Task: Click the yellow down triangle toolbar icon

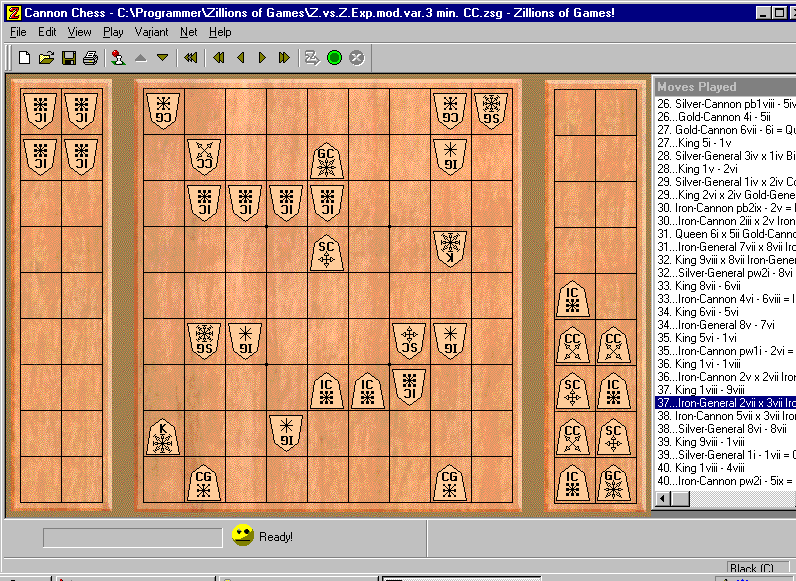Action: pyautogui.click(x=162, y=58)
